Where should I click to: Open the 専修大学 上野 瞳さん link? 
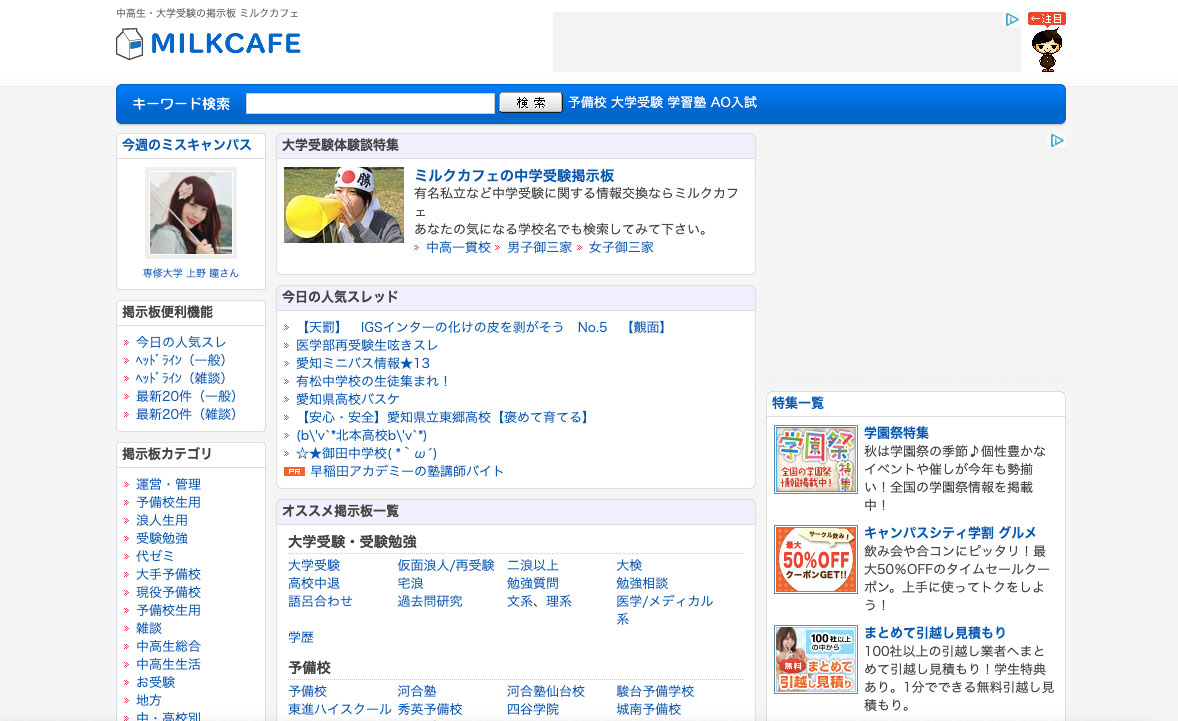pos(191,273)
